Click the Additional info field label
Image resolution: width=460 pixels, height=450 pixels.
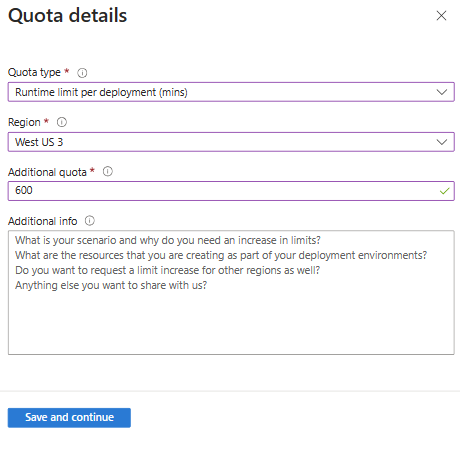(x=43, y=221)
